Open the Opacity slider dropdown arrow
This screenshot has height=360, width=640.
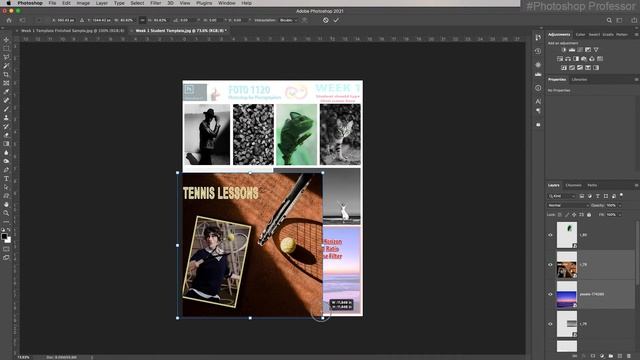(x=620, y=205)
